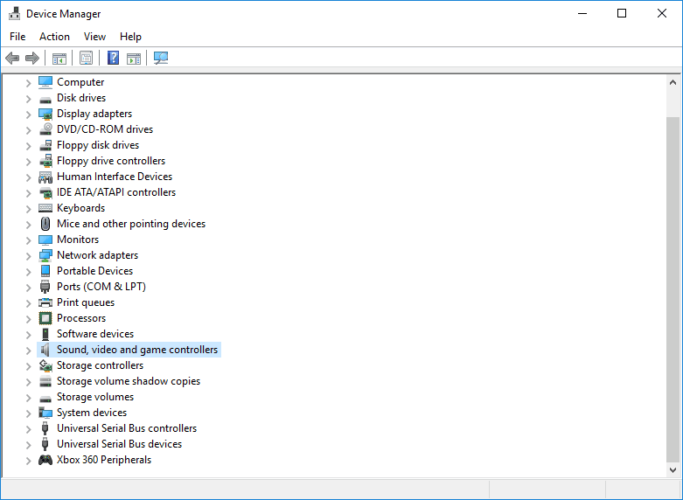The width and height of the screenshot is (683, 500).
Task: Open the Action menu
Action: (x=54, y=37)
